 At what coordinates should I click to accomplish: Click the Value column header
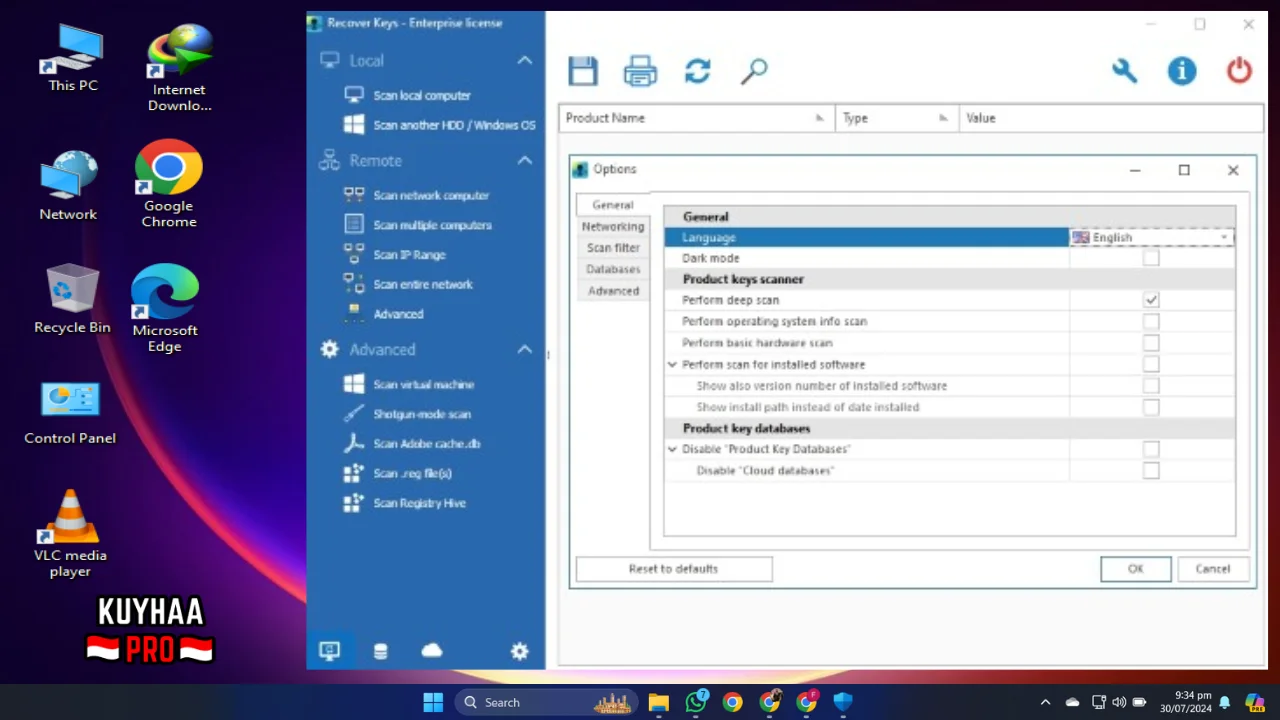pos(1110,118)
